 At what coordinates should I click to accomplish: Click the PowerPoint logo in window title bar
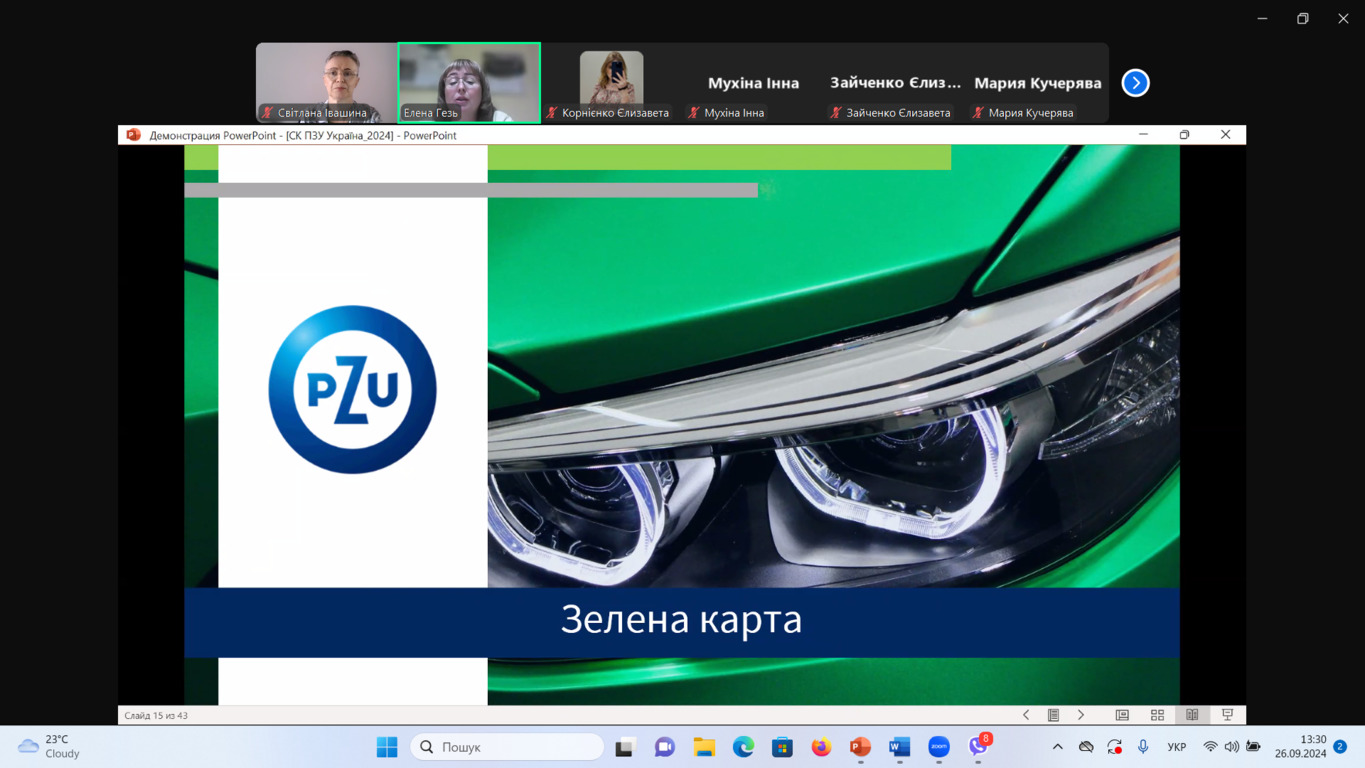(133, 135)
